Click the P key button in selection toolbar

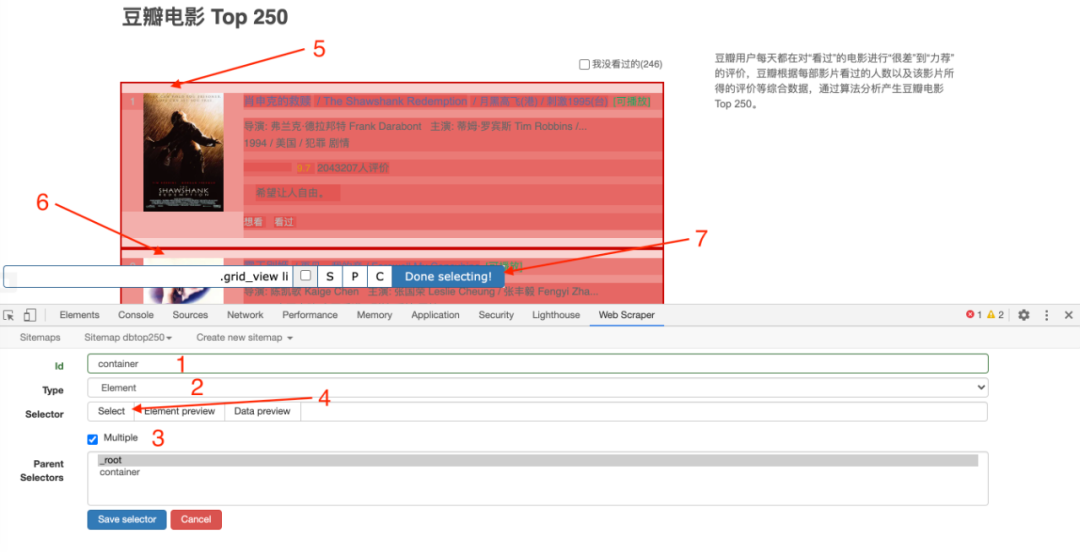click(x=355, y=276)
